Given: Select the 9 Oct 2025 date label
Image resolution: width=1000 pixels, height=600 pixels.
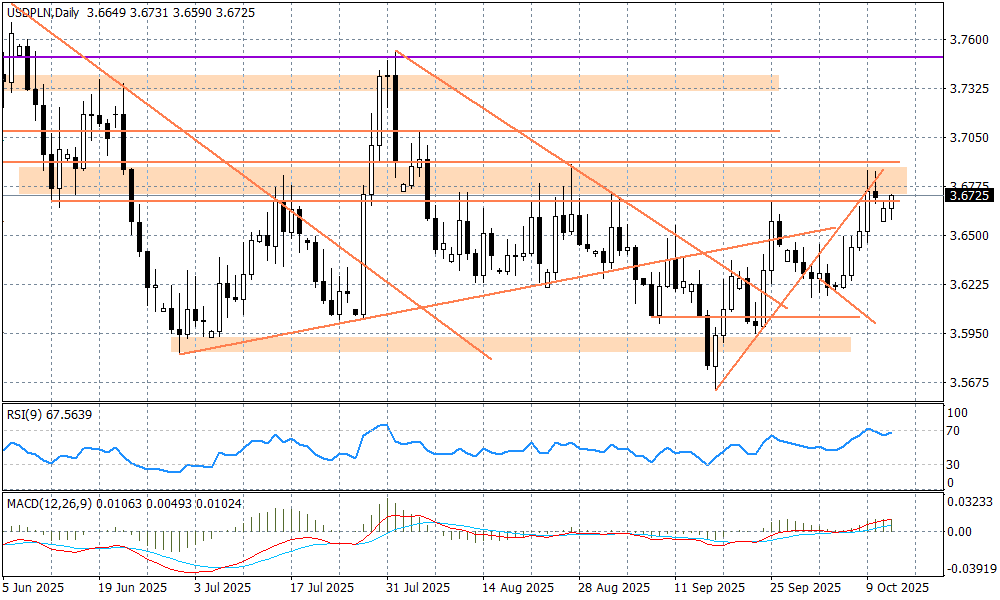Looking at the screenshot, I should point(895,588).
